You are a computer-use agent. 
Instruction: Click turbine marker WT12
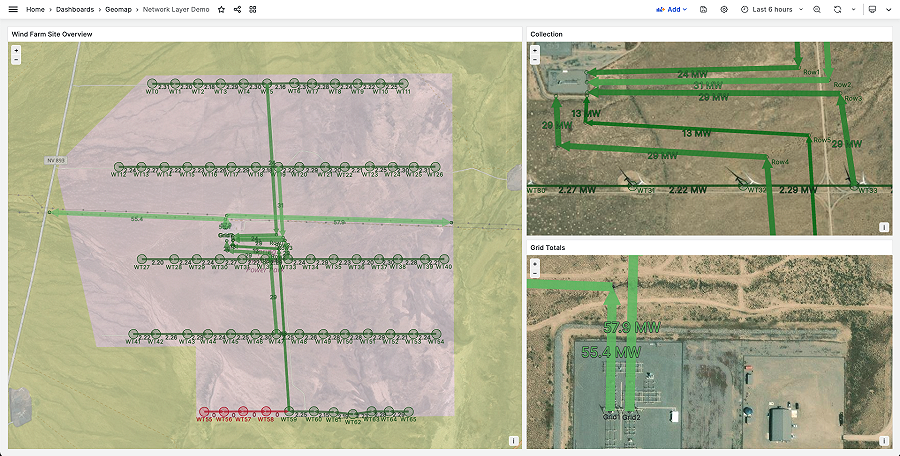[119, 167]
